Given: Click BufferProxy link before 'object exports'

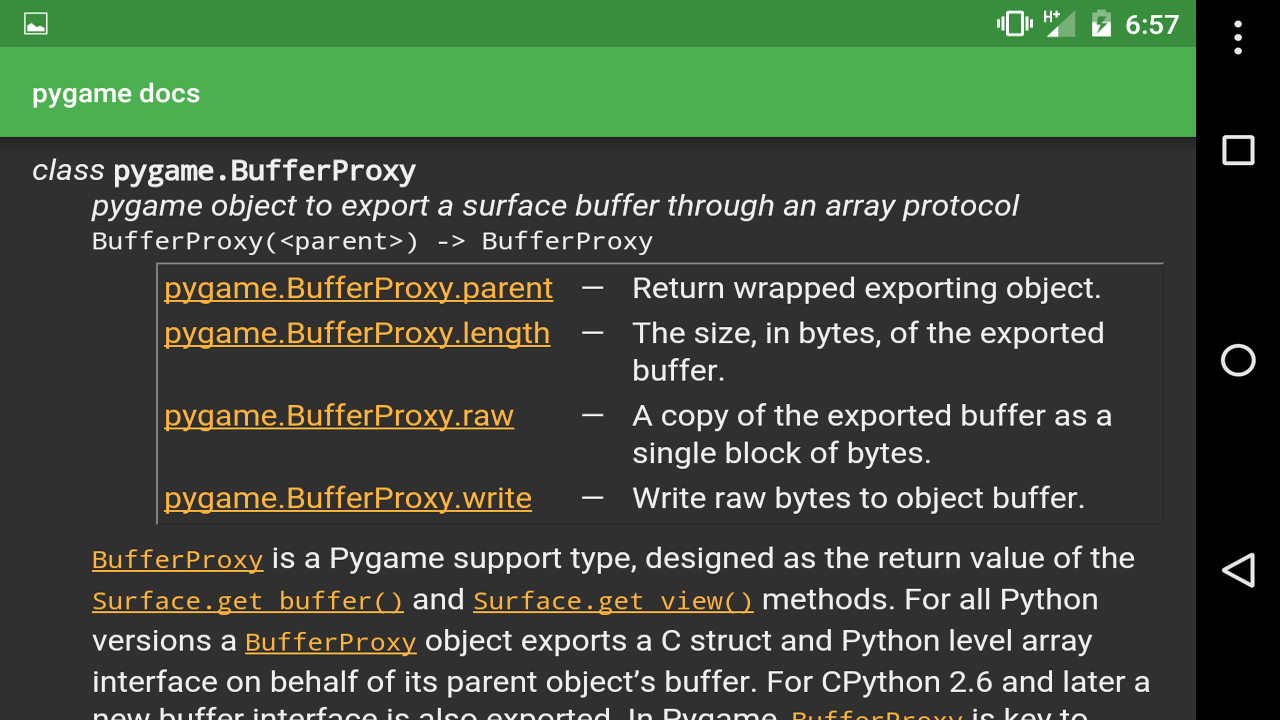Looking at the screenshot, I should (x=330, y=642).
